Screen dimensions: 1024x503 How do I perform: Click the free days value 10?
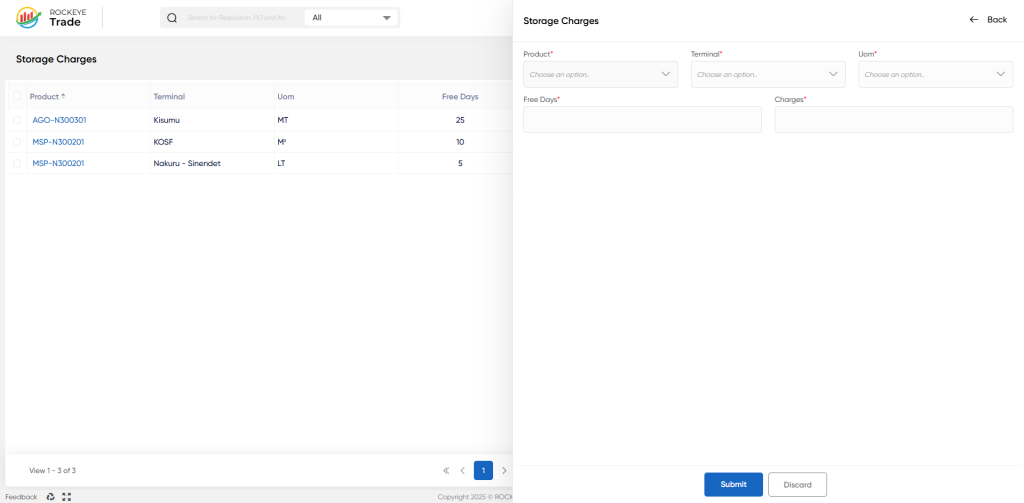[x=460, y=142]
